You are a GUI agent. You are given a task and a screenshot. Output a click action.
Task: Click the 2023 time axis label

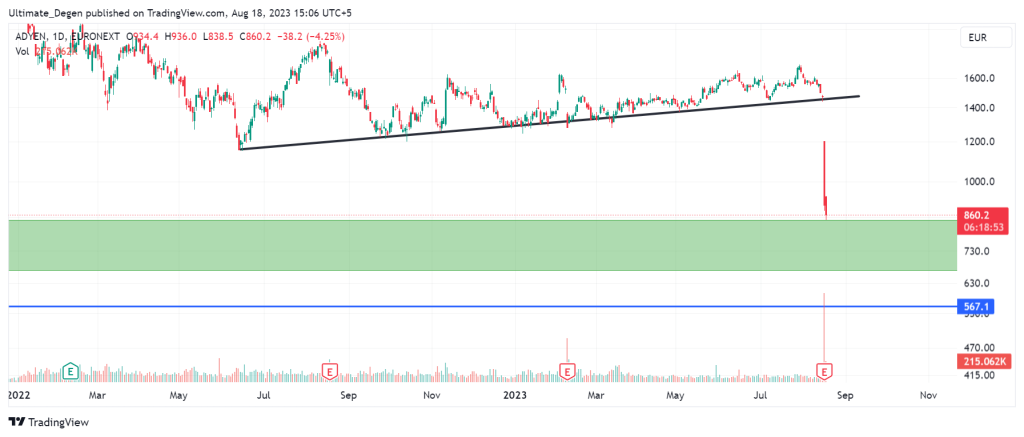[515, 395]
